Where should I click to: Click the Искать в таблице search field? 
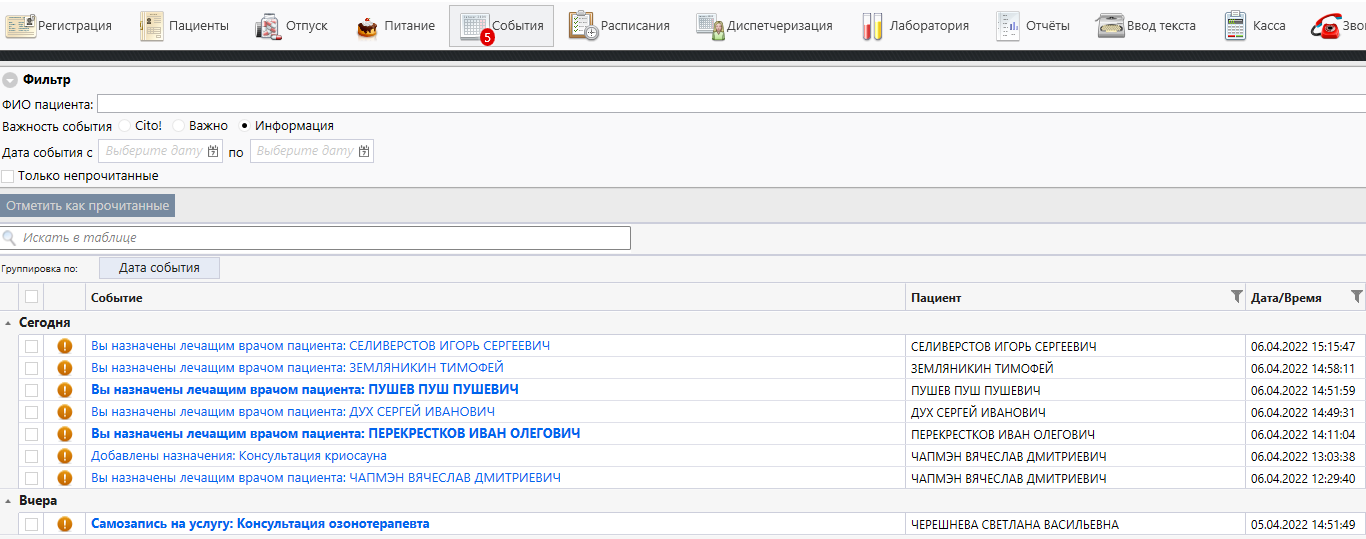tap(320, 238)
